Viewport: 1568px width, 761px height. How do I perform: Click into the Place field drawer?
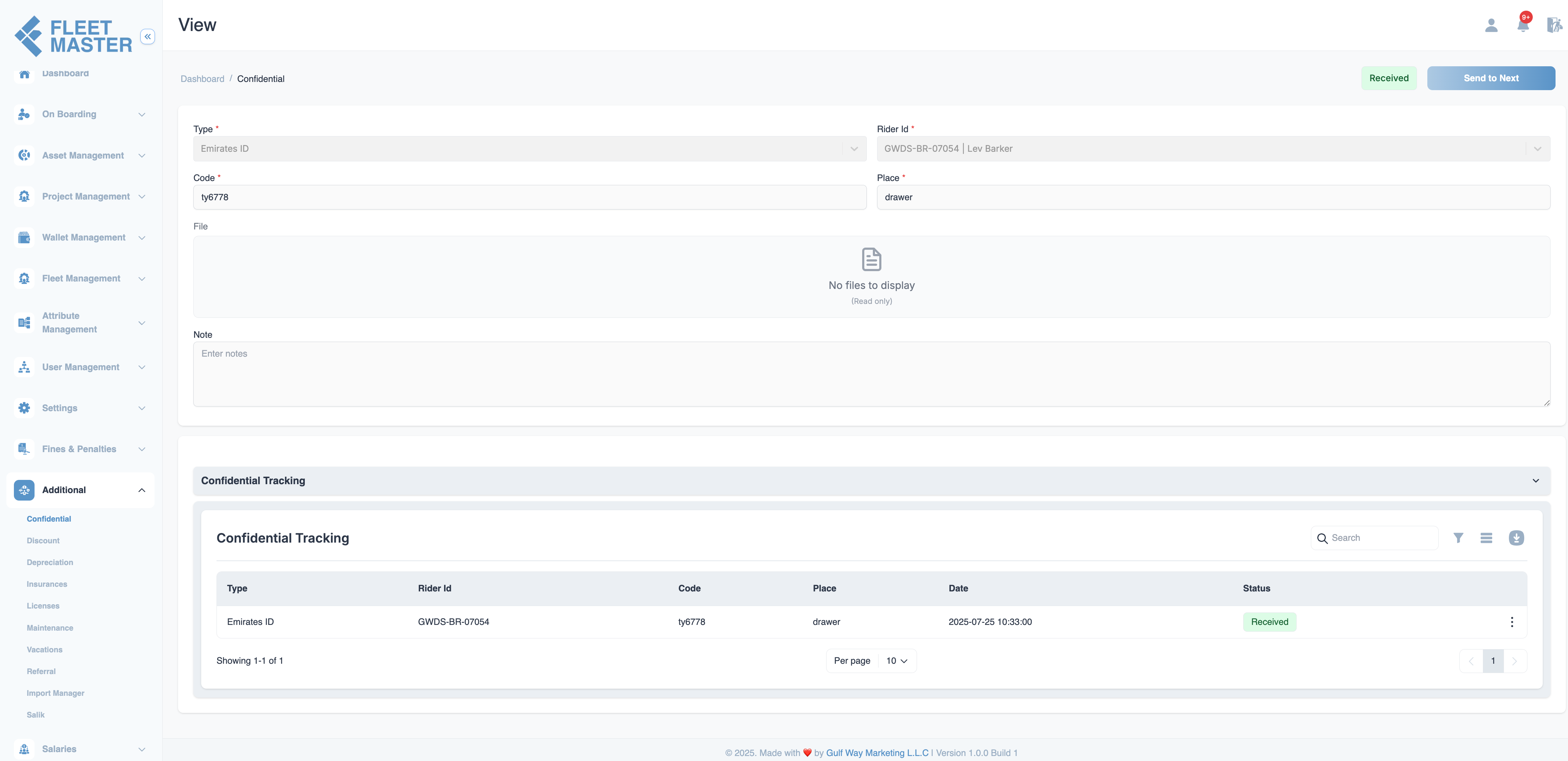coord(1213,197)
